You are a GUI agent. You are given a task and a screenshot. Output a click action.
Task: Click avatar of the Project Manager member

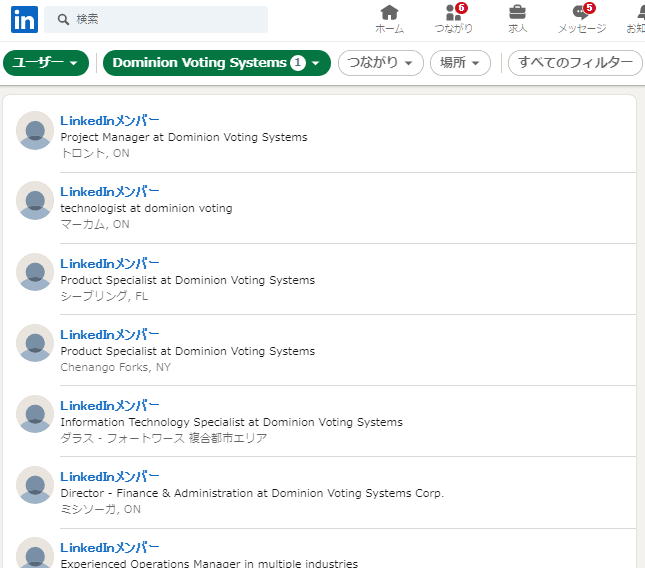(35, 130)
